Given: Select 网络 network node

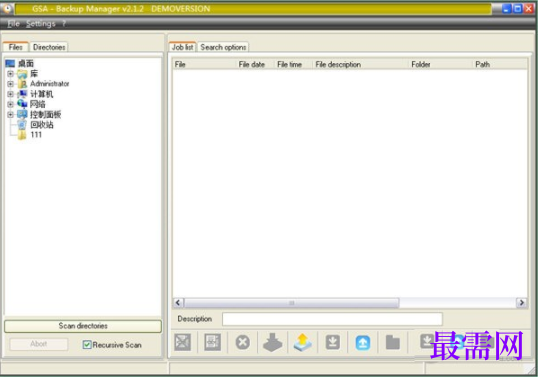Looking at the screenshot, I should pyautogui.click(x=38, y=104).
